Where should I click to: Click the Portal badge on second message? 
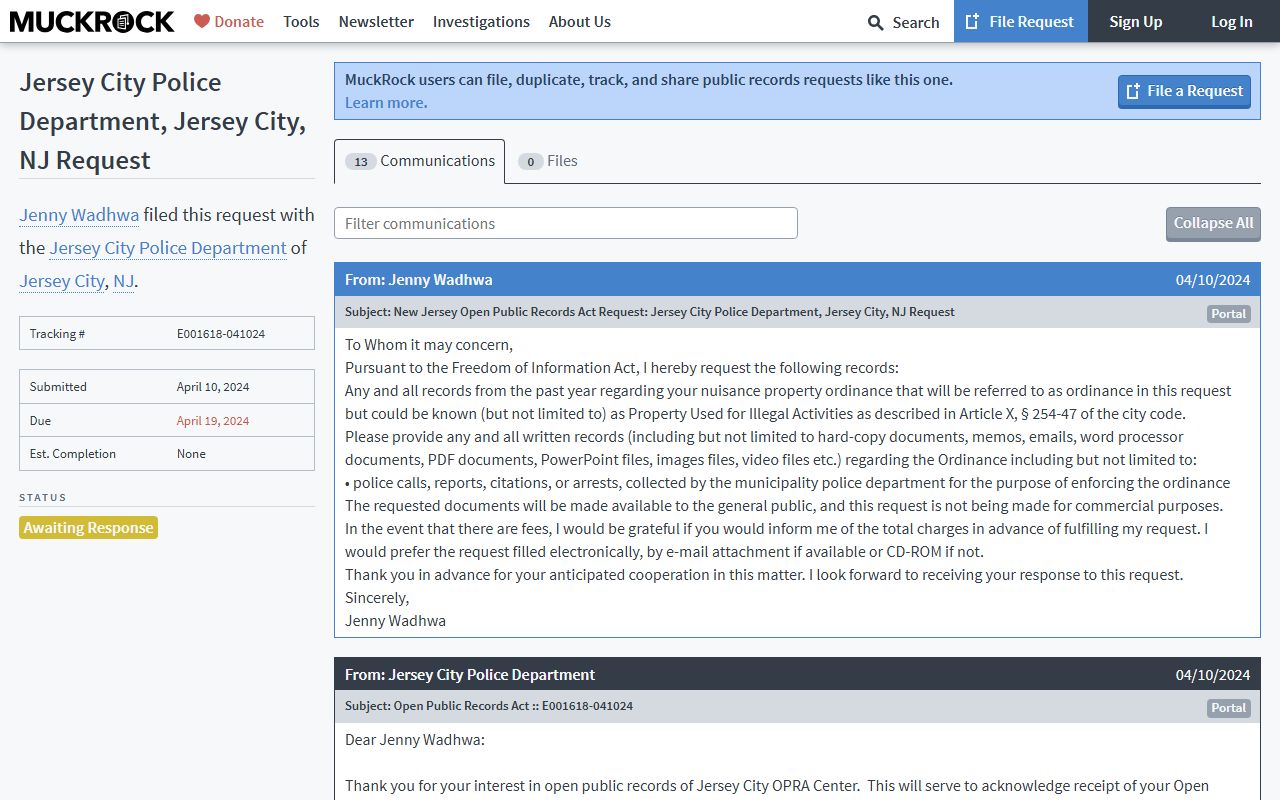[x=1228, y=707]
